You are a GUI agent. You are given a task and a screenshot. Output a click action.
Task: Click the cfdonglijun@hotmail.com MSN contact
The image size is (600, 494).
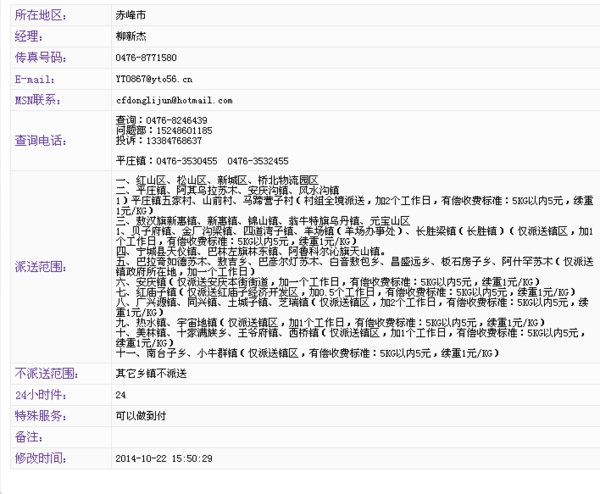[174, 100]
